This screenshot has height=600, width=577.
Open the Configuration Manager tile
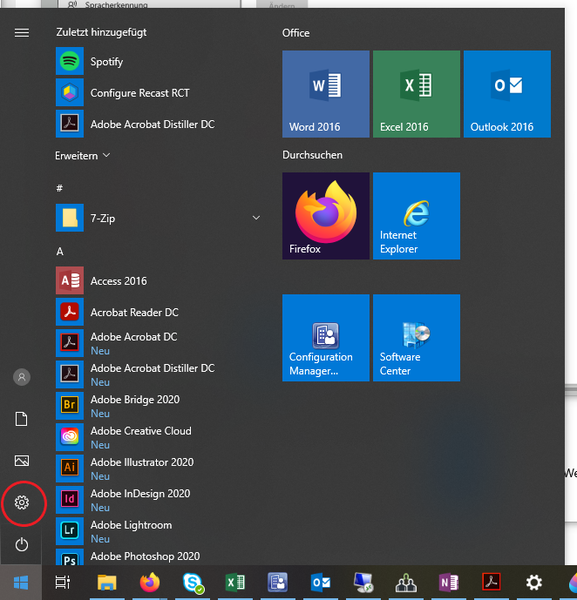326,338
